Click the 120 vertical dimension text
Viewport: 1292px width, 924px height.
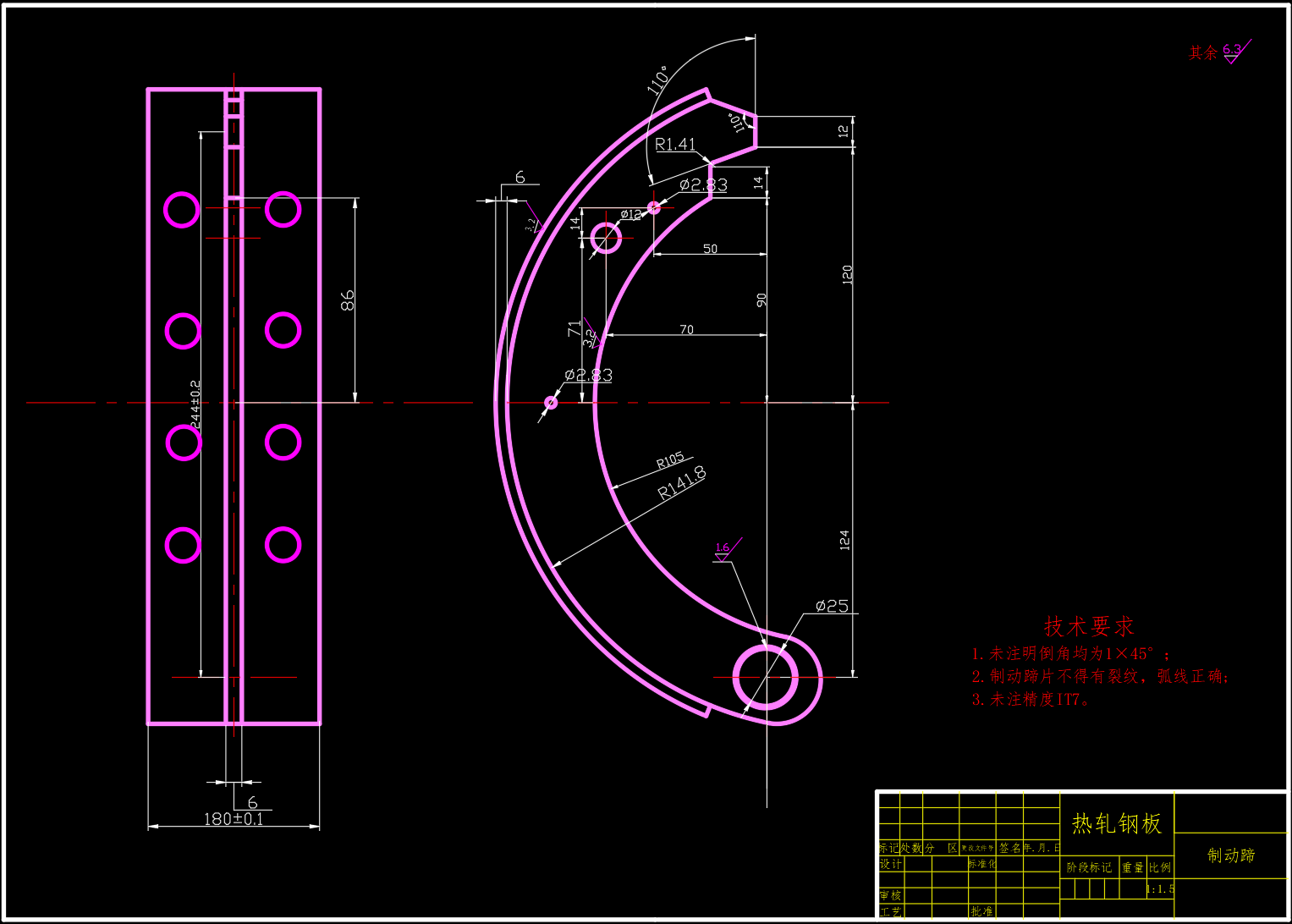pyautogui.click(x=847, y=274)
